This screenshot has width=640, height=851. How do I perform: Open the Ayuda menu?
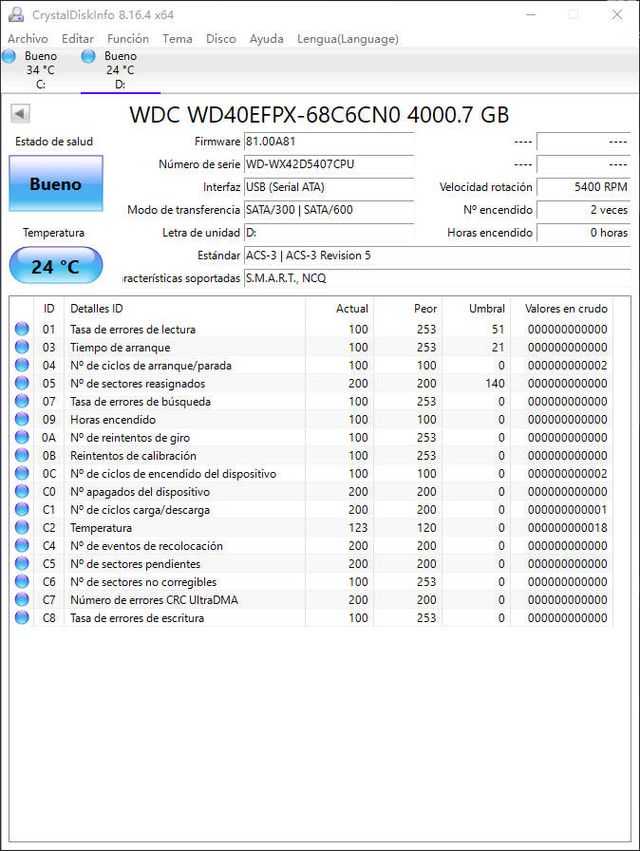(x=267, y=39)
